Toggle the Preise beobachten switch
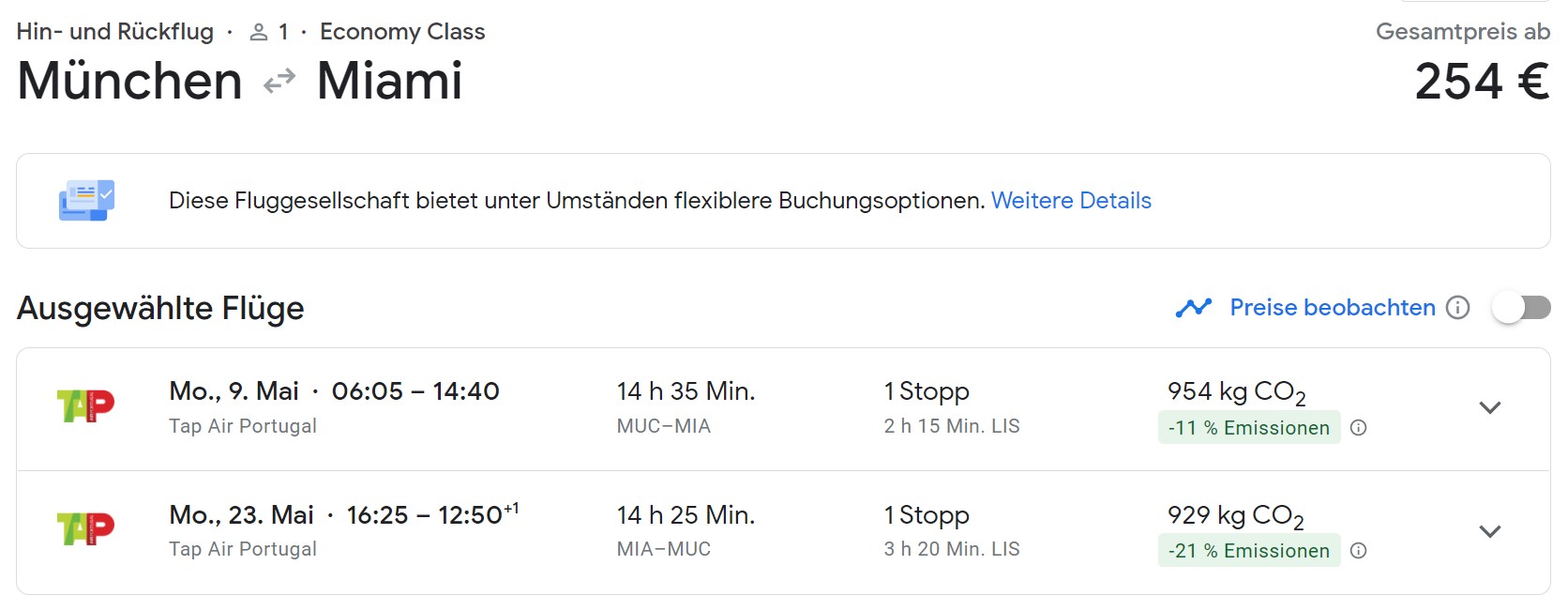This screenshot has height=611, width=1568. coord(1521,308)
